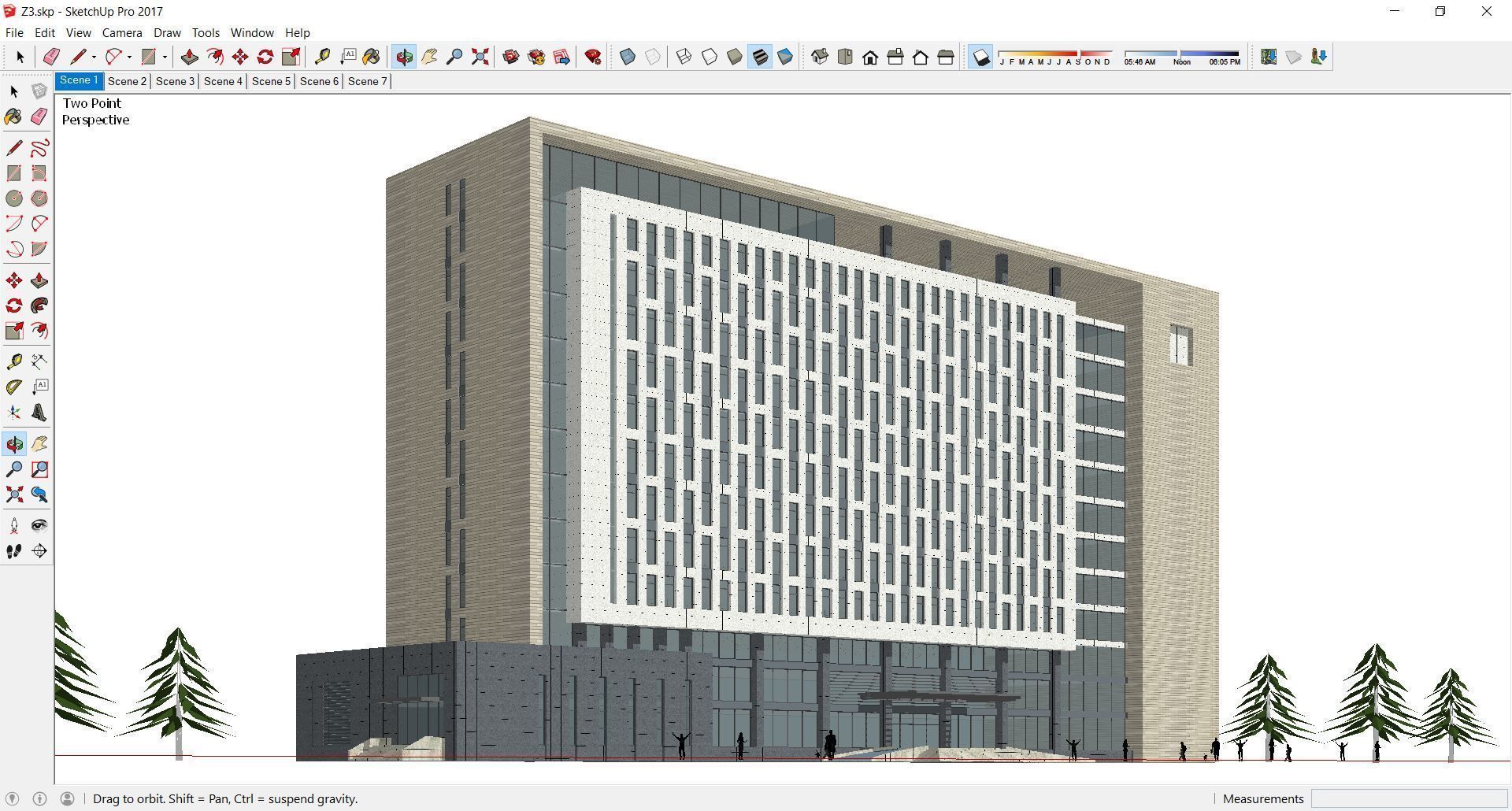This screenshot has height=811, width=1512.
Task: Toggle X-ray face style
Action: pyautogui.click(x=628, y=57)
